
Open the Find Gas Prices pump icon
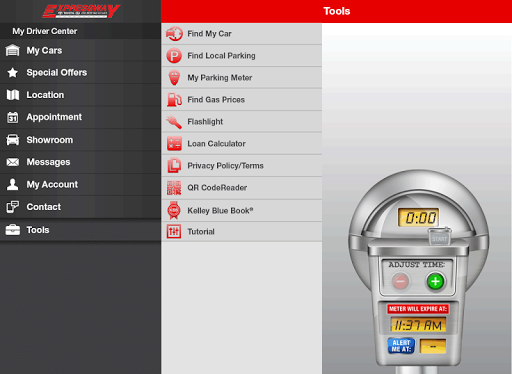click(174, 100)
